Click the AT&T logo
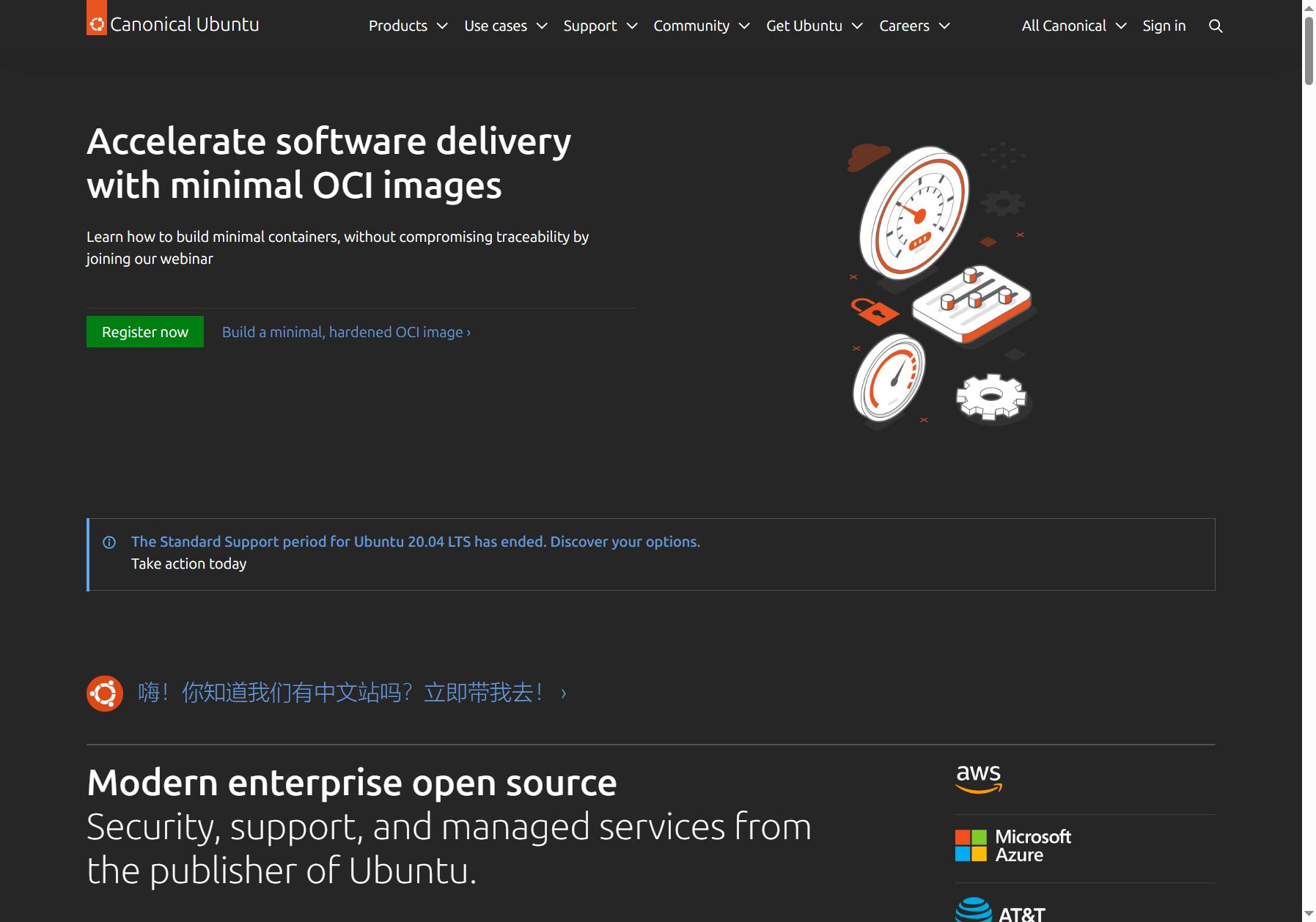This screenshot has height=922, width=1316. [x=1000, y=910]
